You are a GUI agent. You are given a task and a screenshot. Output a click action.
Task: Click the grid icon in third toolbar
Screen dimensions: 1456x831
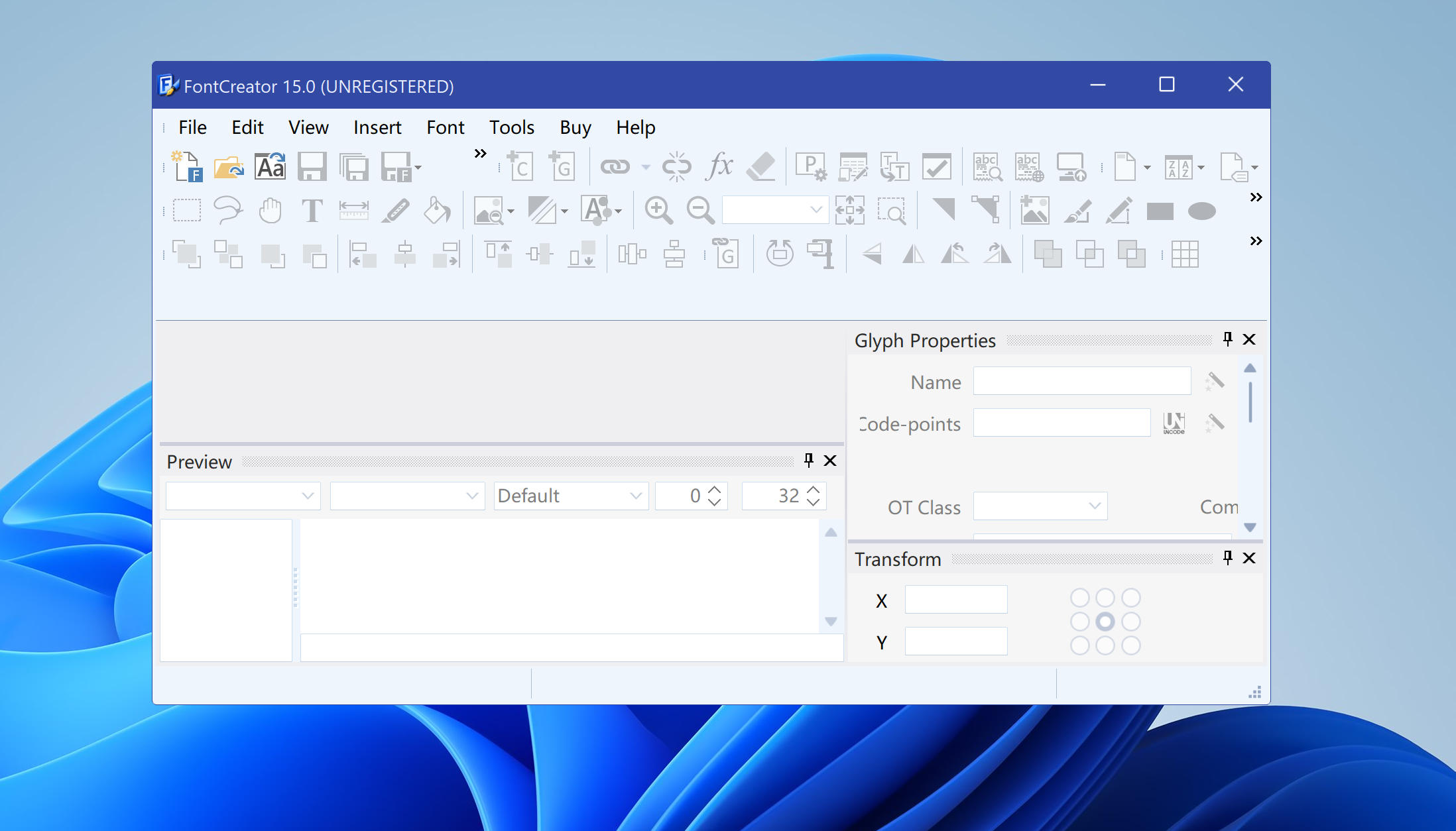click(1185, 254)
